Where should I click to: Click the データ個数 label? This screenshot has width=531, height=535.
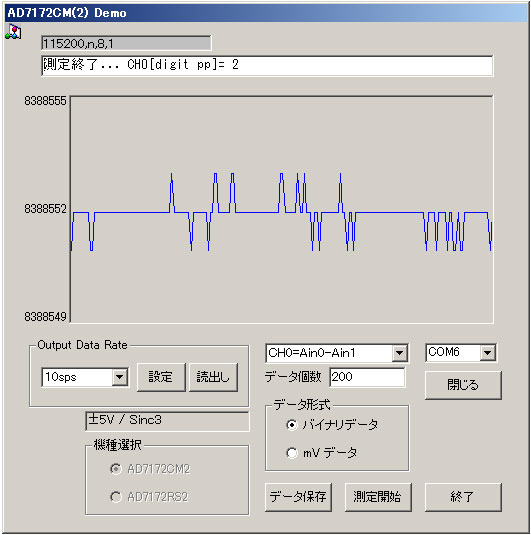(293, 377)
